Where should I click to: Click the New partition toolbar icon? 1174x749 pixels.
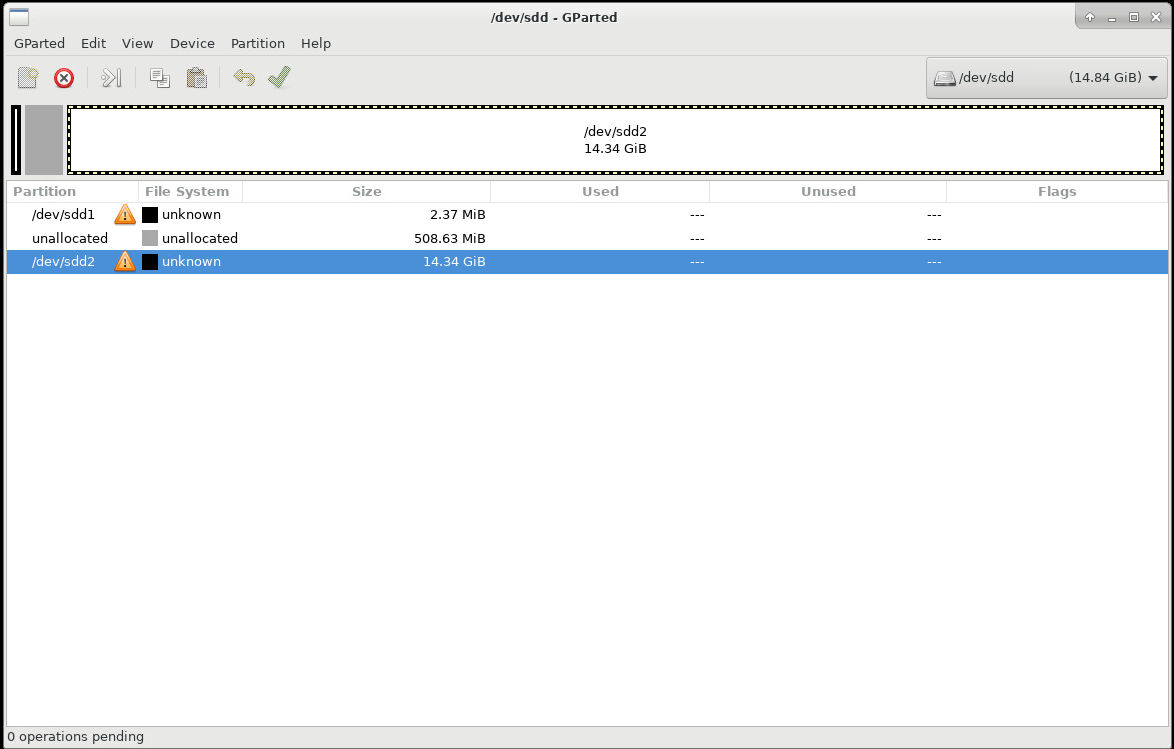28,78
